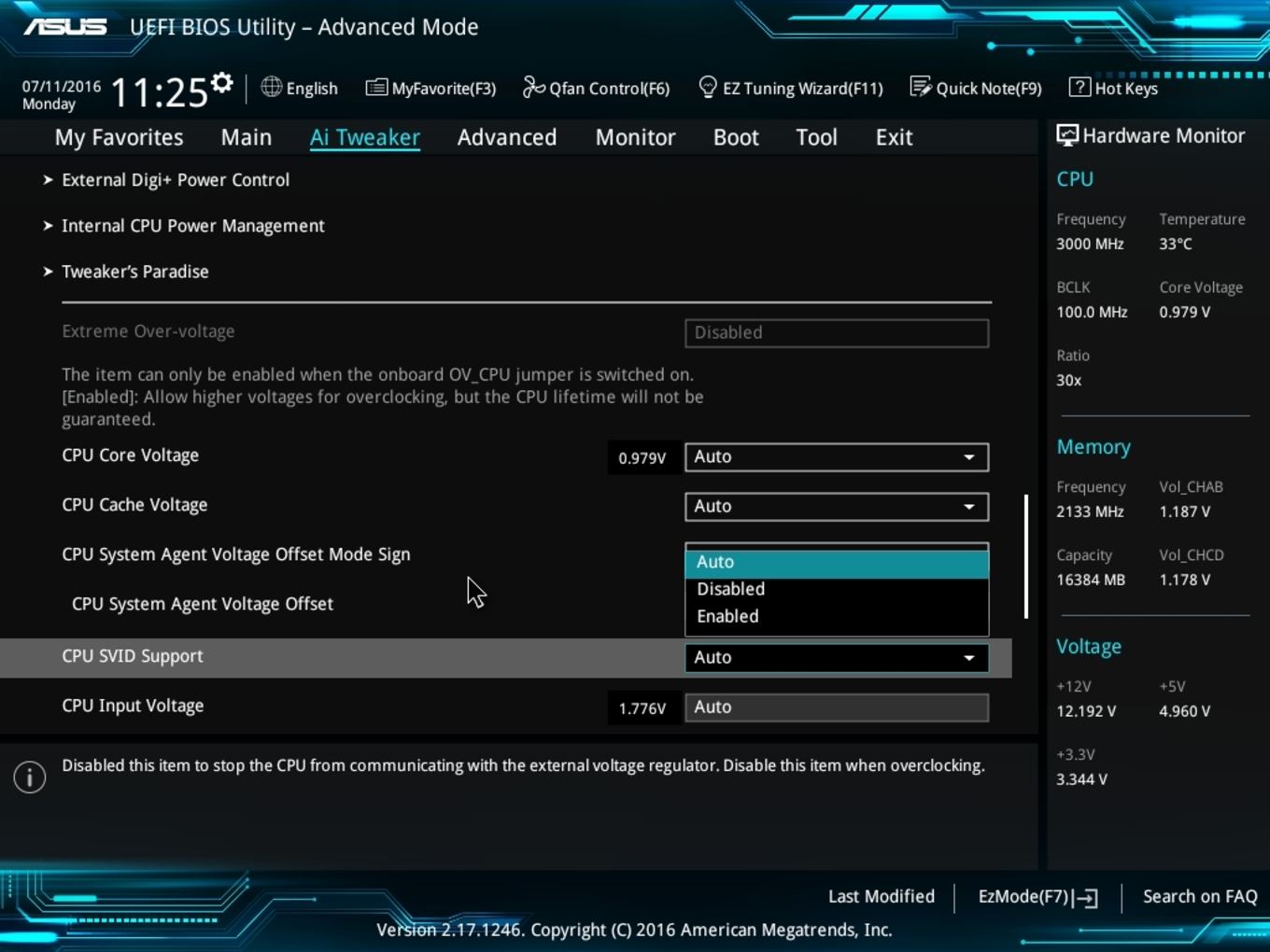Click the 11:25 clock time
Image resolution: width=1270 pixels, height=952 pixels.
(x=159, y=92)
